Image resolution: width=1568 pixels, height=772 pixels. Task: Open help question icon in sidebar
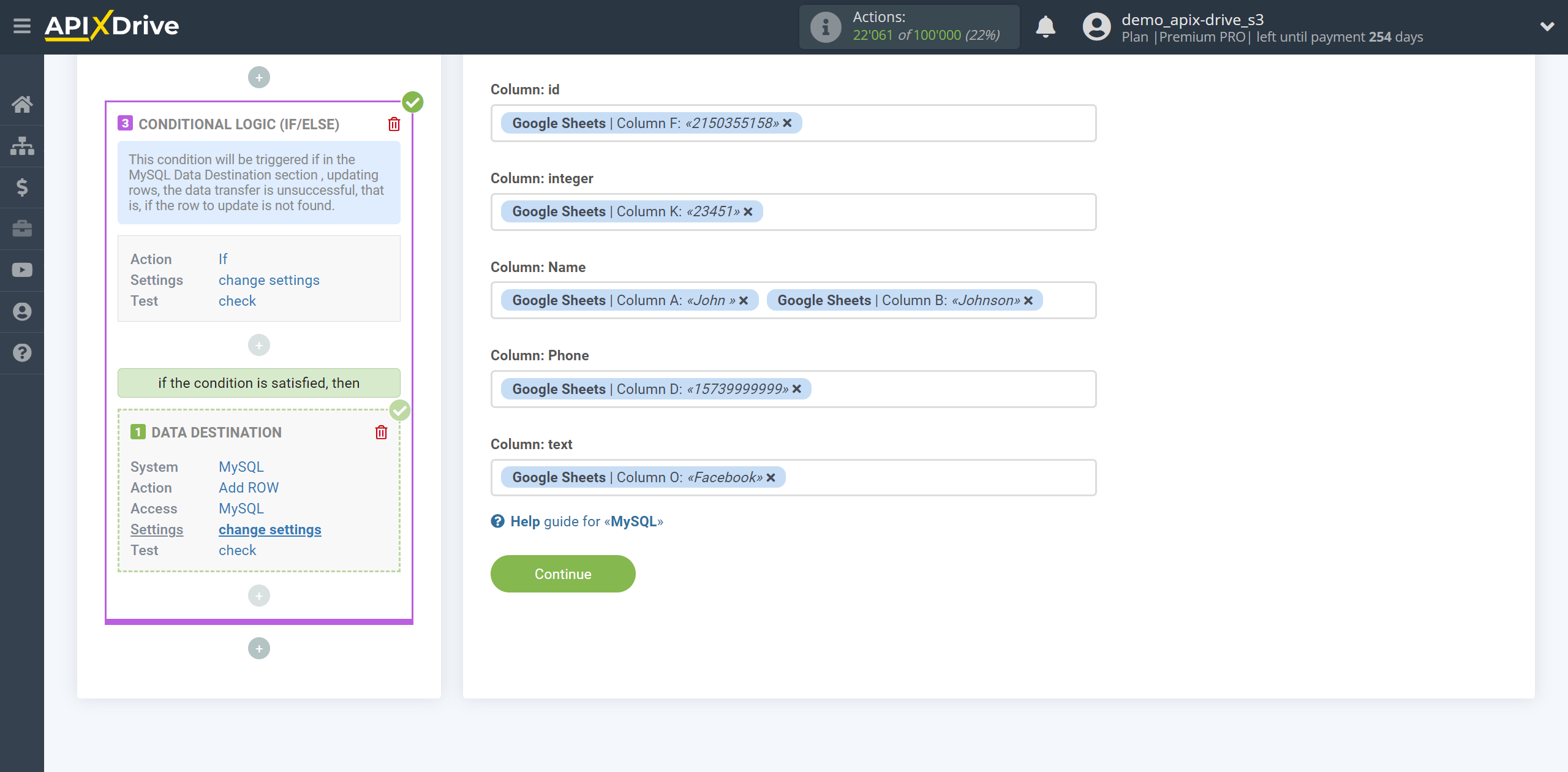[22, 353]
